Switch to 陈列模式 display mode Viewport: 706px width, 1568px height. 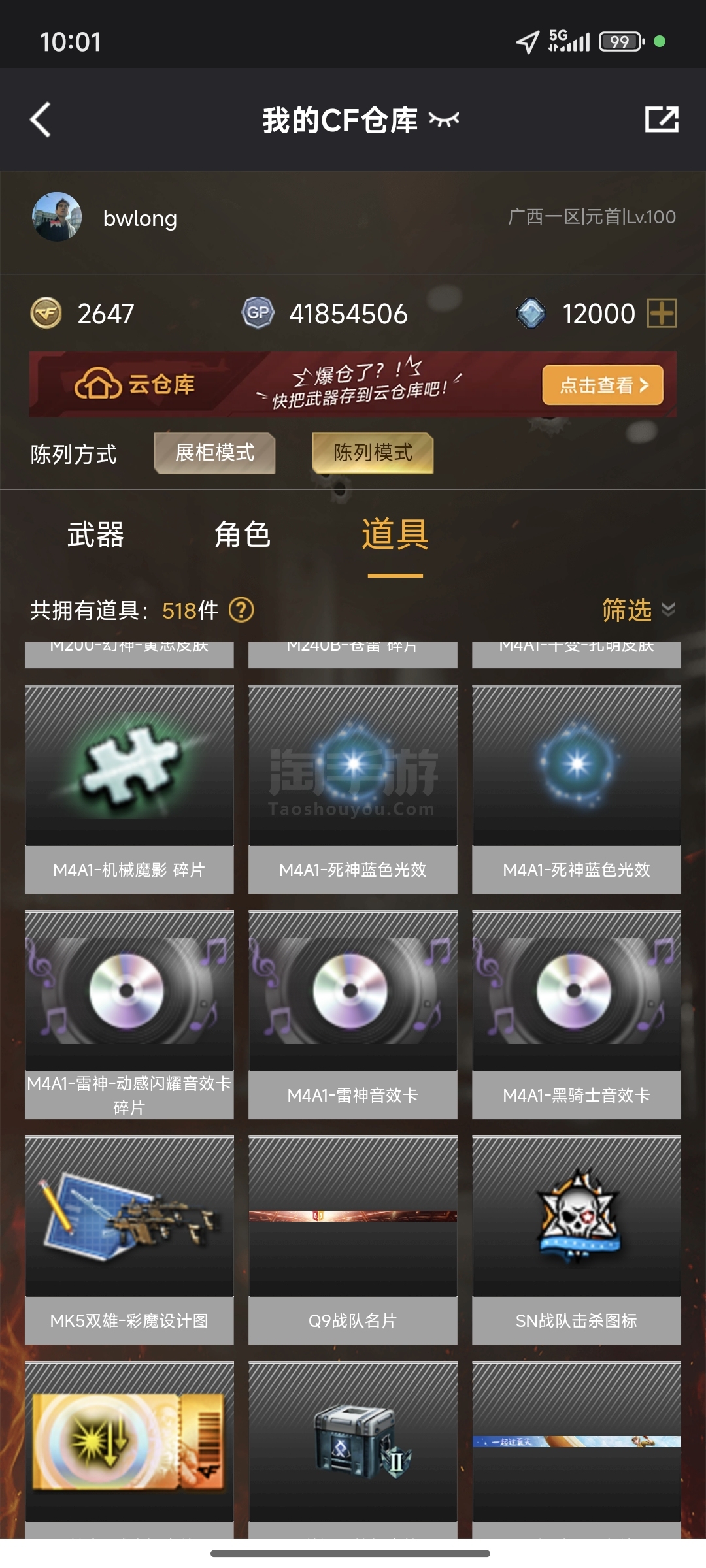[x=373, y=453]
